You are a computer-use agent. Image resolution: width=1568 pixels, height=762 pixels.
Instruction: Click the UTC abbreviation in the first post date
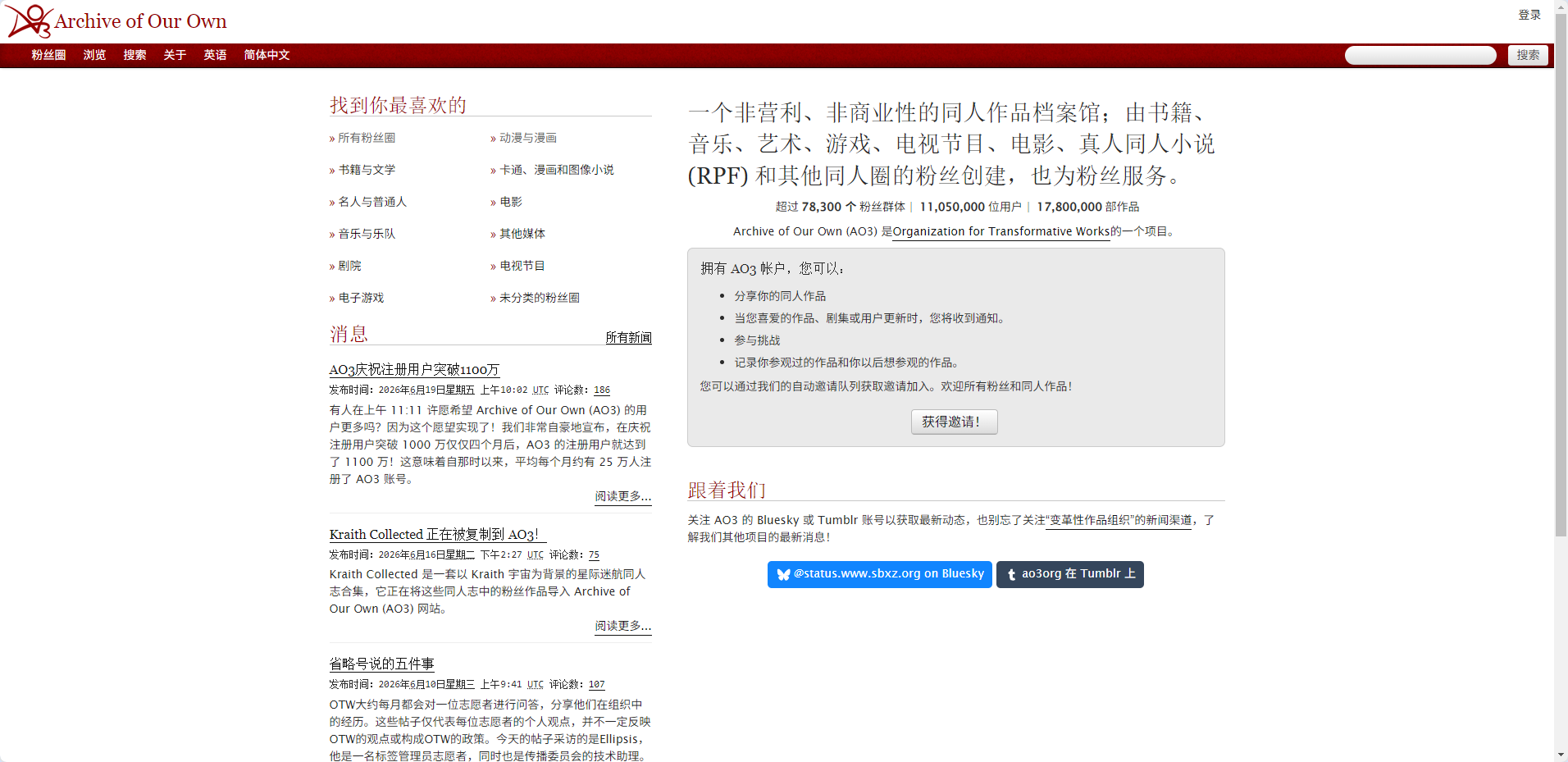(x=540, y=390)
